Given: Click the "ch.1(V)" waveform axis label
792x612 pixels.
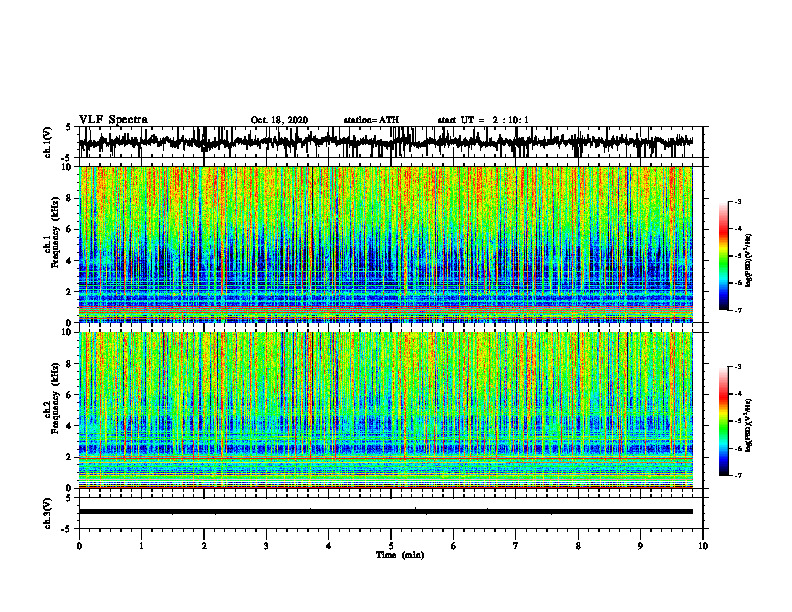Looking at the screenshot, I should click(48, 142).
